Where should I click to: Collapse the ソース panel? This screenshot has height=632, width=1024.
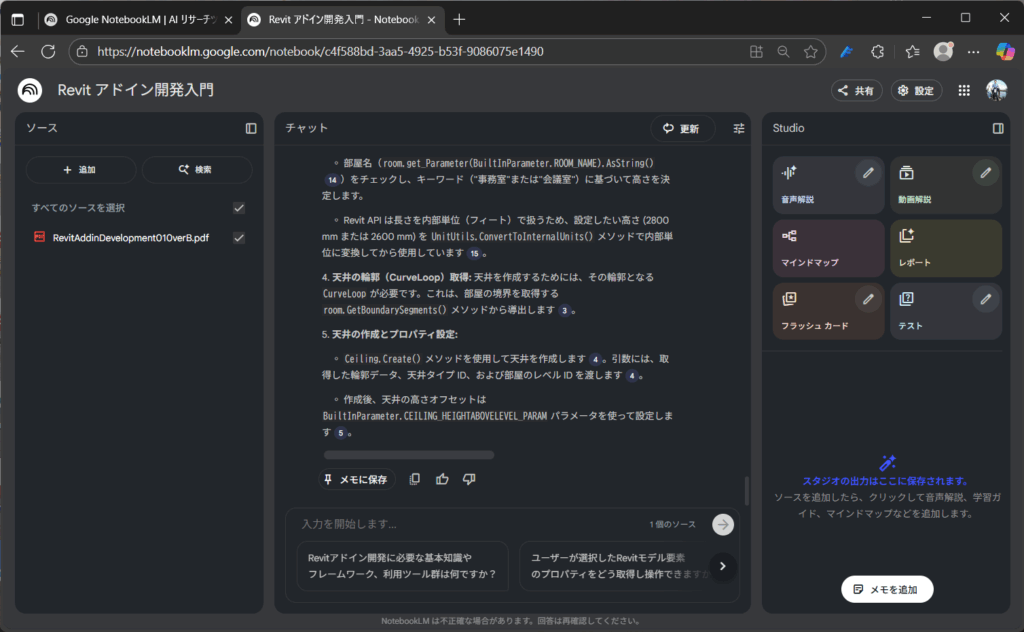251,128
